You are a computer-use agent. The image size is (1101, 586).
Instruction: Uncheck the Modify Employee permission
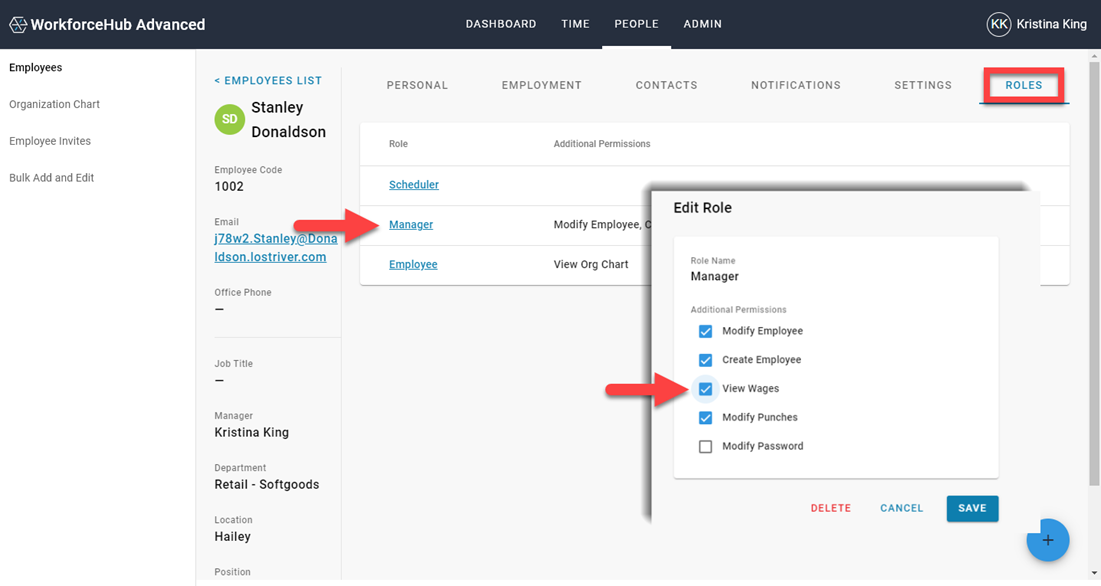(x=705, y=331)
